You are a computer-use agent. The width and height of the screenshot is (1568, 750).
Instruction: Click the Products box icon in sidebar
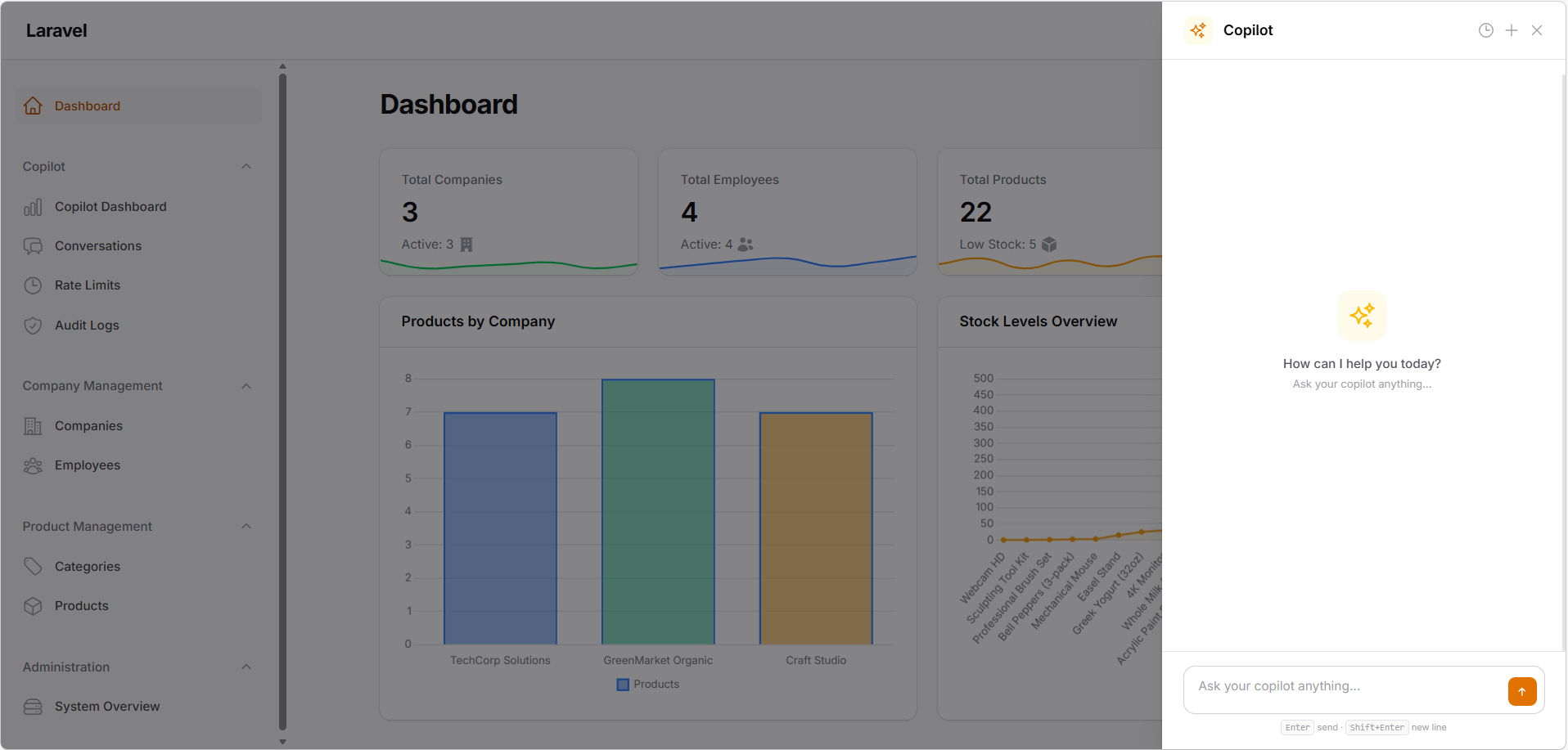(33, 606)
